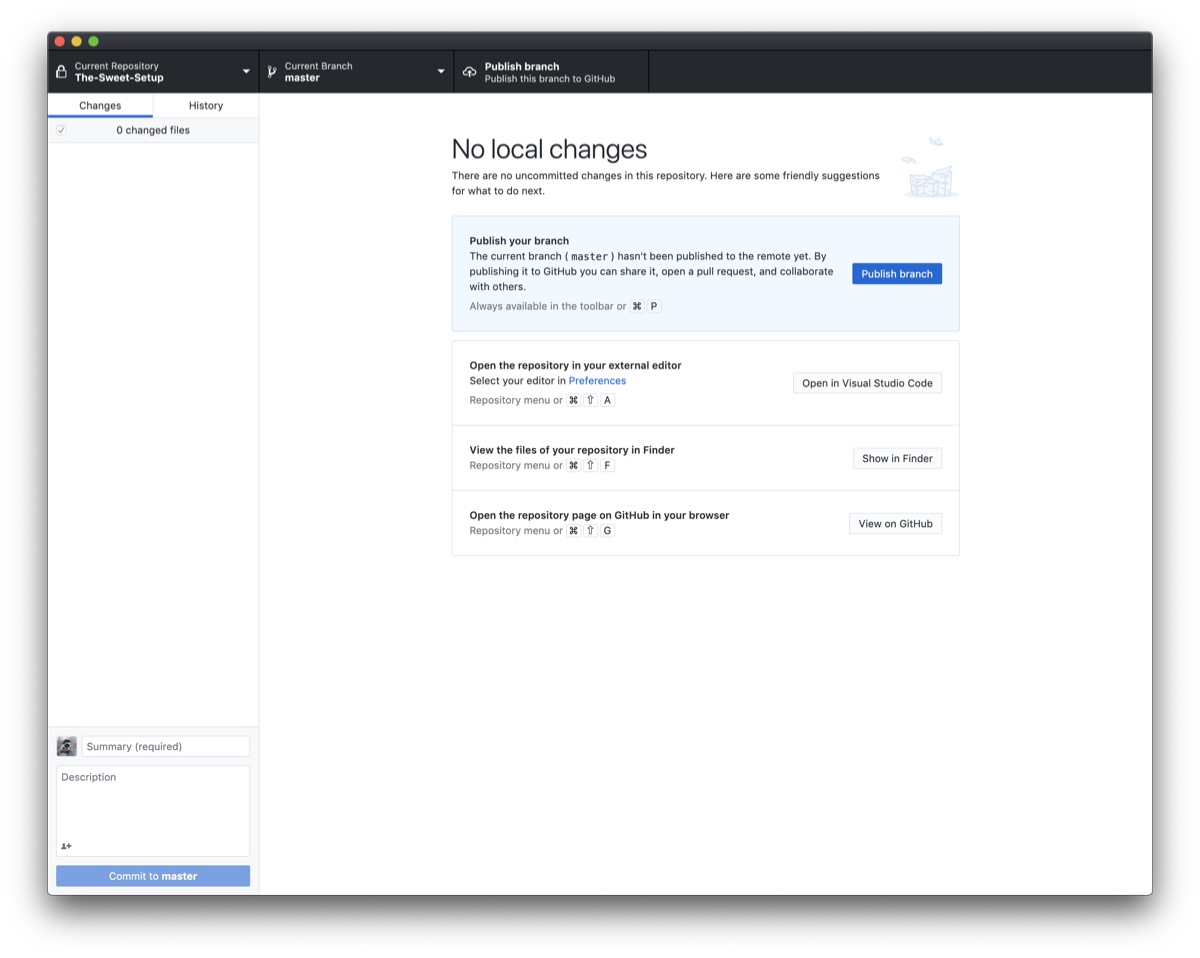Click the yellow minimize window button

77,41
